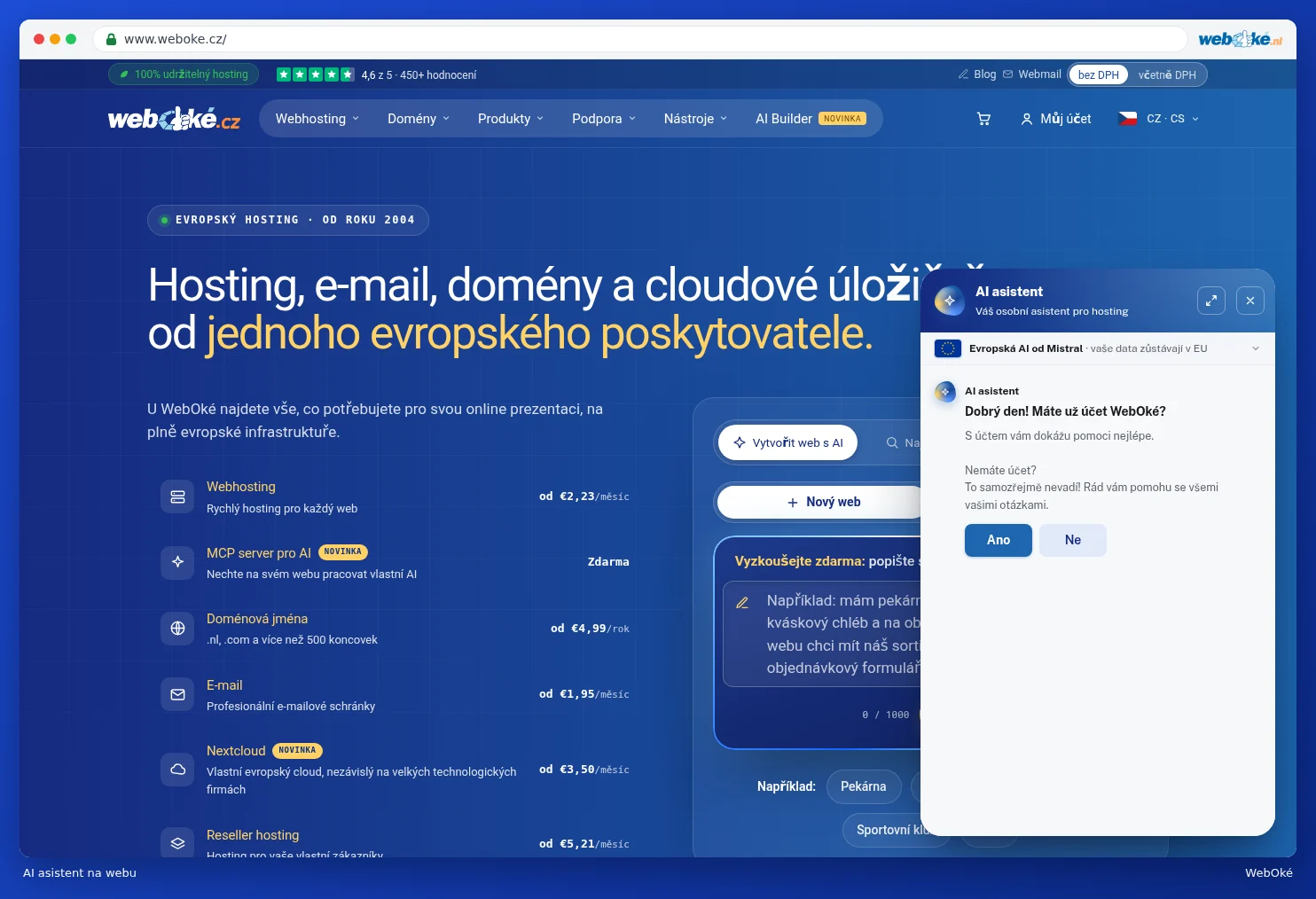
Task: Open the Nástroje dropdown menu
Action: (x=695, y=119)
